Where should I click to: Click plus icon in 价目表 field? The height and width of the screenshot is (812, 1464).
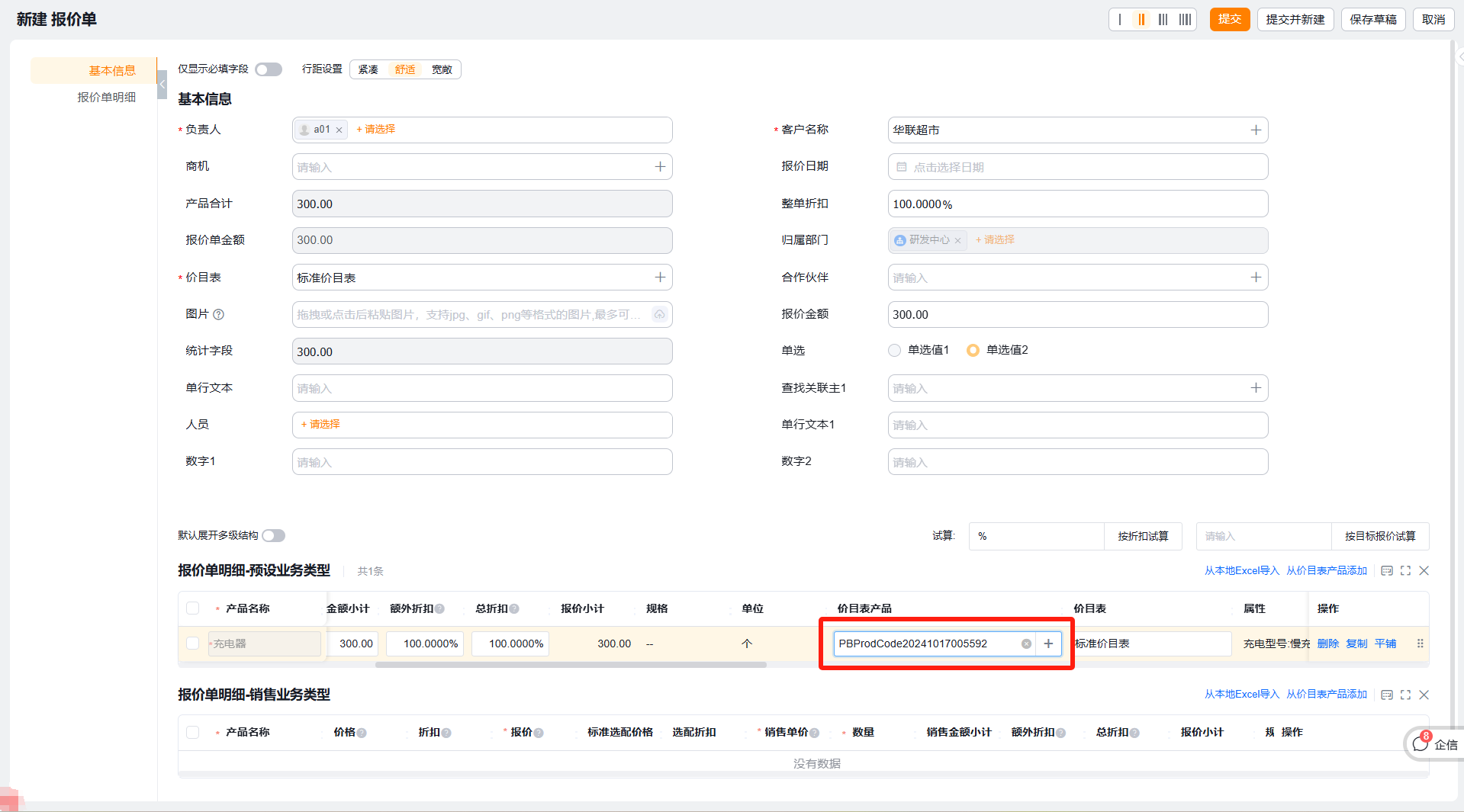tap(660, 278)
